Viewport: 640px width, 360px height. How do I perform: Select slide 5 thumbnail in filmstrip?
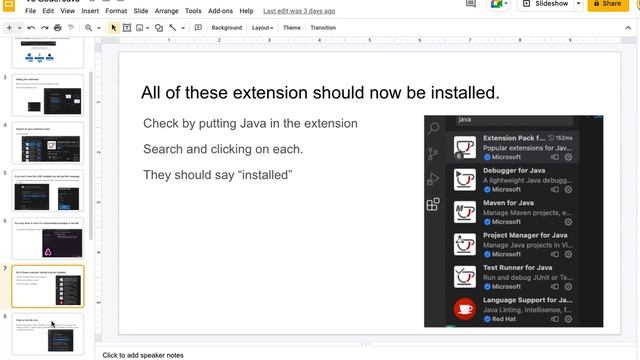point(48,191)
